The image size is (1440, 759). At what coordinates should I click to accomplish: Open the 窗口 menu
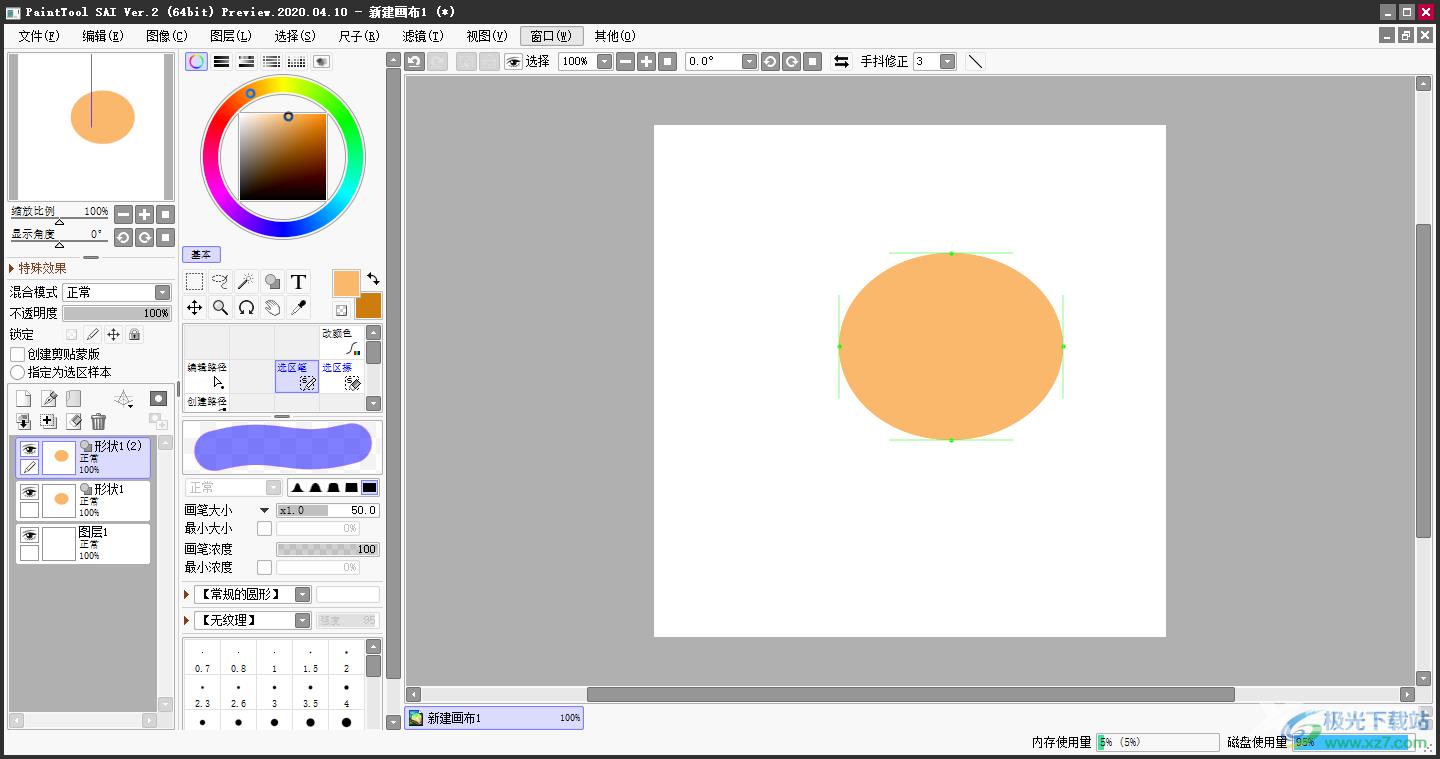552,36
